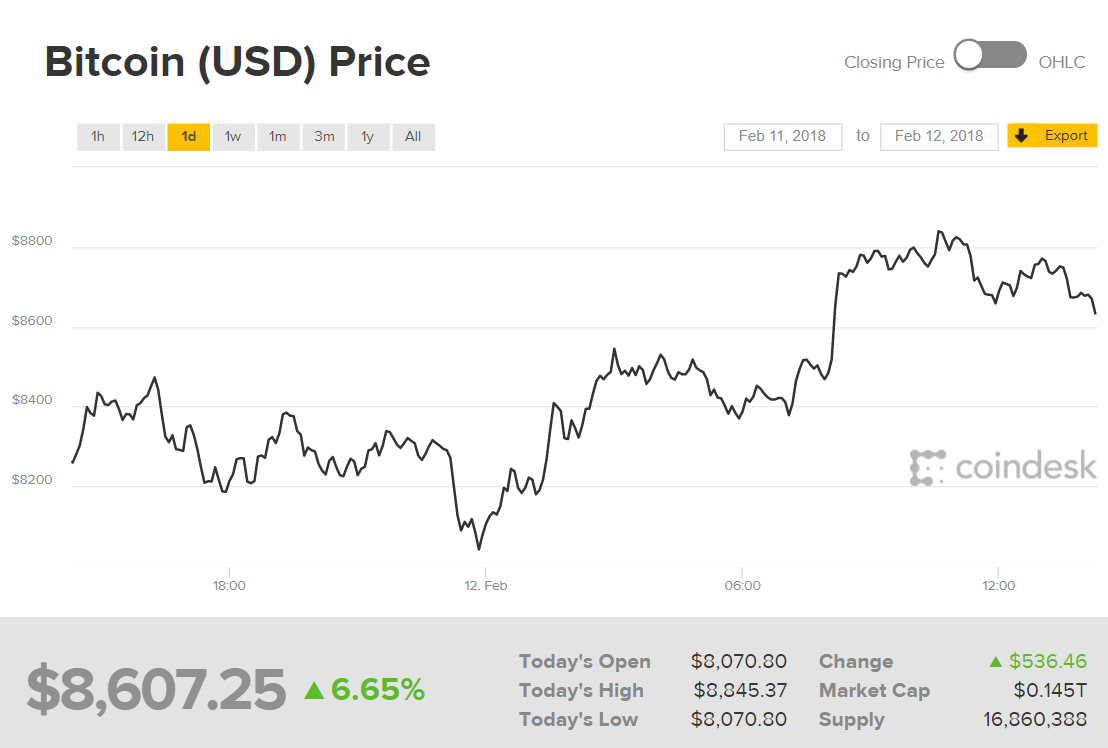The width and height of the screenshot is (1108, 748).
Task: Switch to the 1m chart view
Action: (x=278, y=136)
